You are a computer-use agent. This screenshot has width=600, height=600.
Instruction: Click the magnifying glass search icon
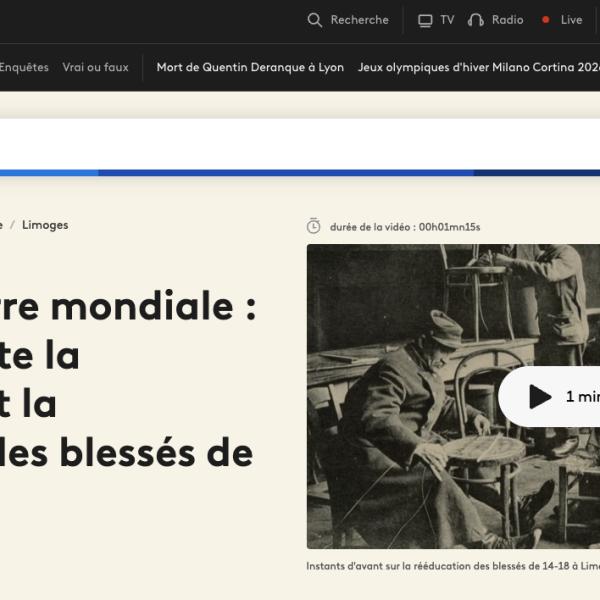315,20
